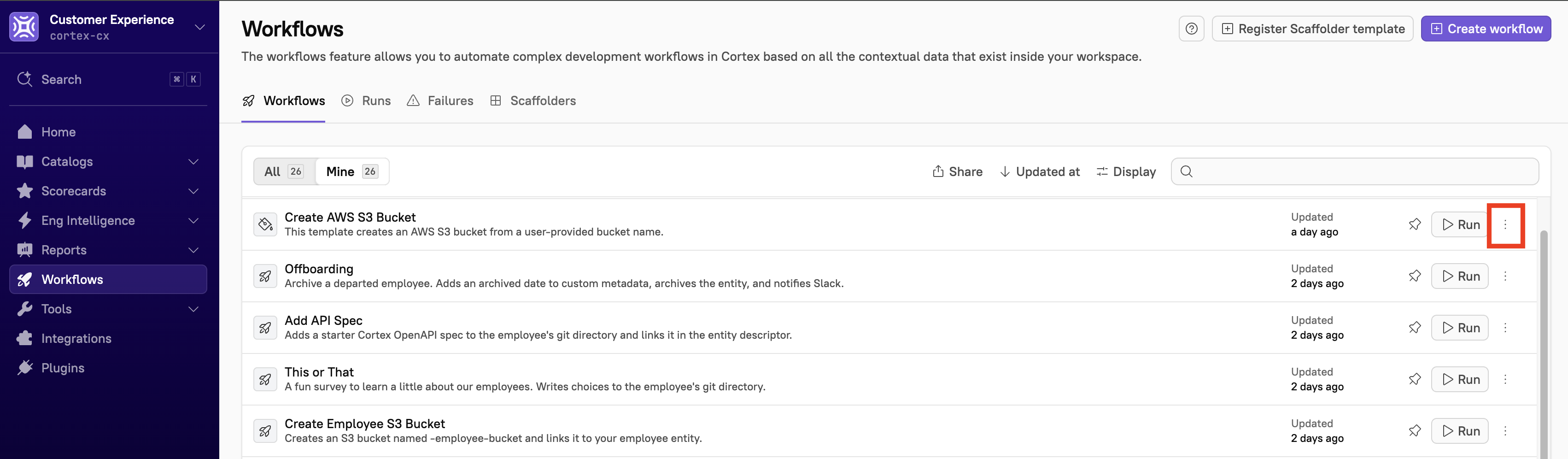Open the help question-mark icon

click(1191, 29)
